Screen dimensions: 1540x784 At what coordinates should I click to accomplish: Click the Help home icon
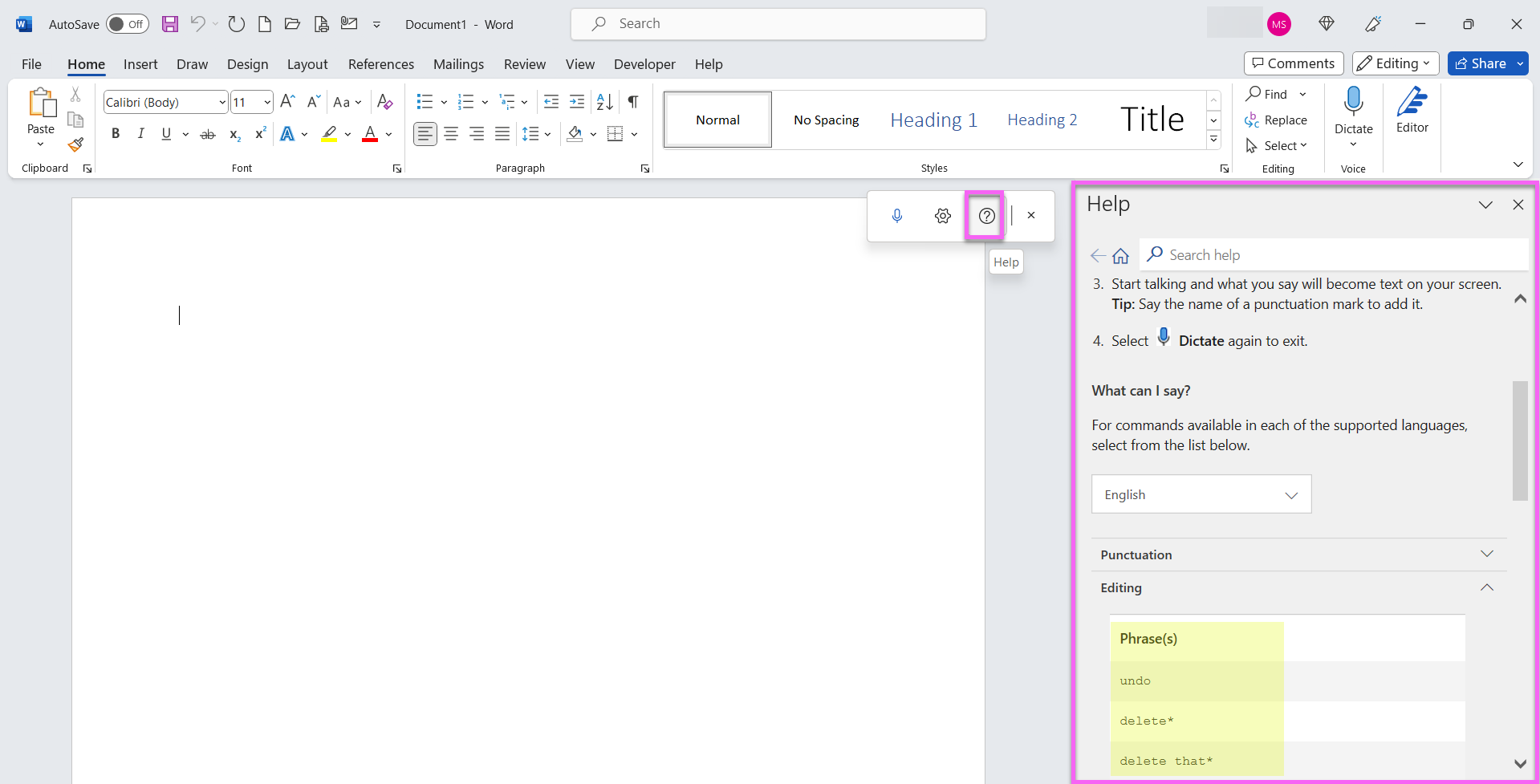click(x=1120, y=255)
